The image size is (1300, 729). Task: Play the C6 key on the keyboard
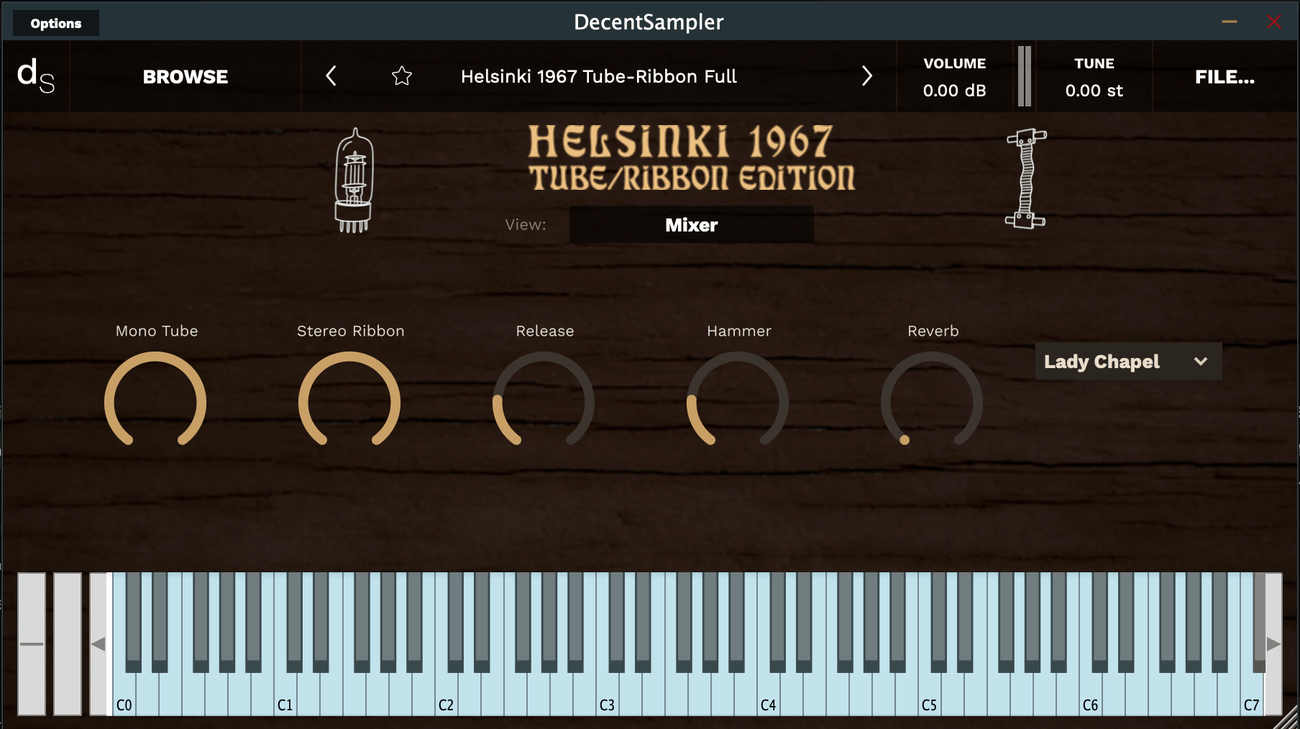(1089, 693)
